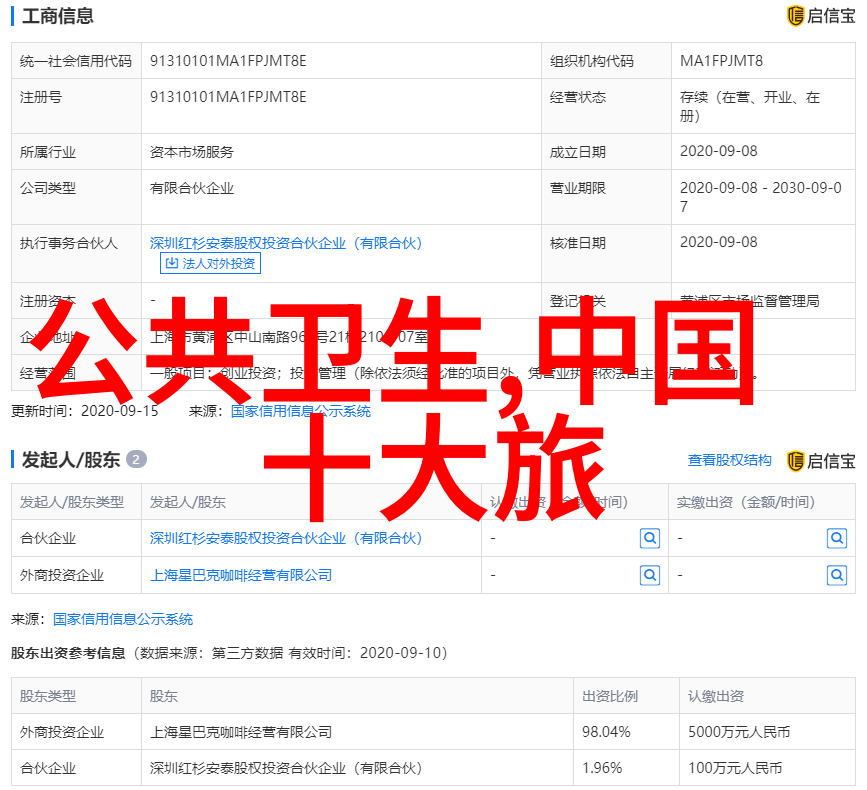Viewport: 867px width, 790px height.
Task: Open 深圳红杉安泰股权投资合伙企业 link in 合伙企业 shareholder row
Action: click(x=286, y=538)
